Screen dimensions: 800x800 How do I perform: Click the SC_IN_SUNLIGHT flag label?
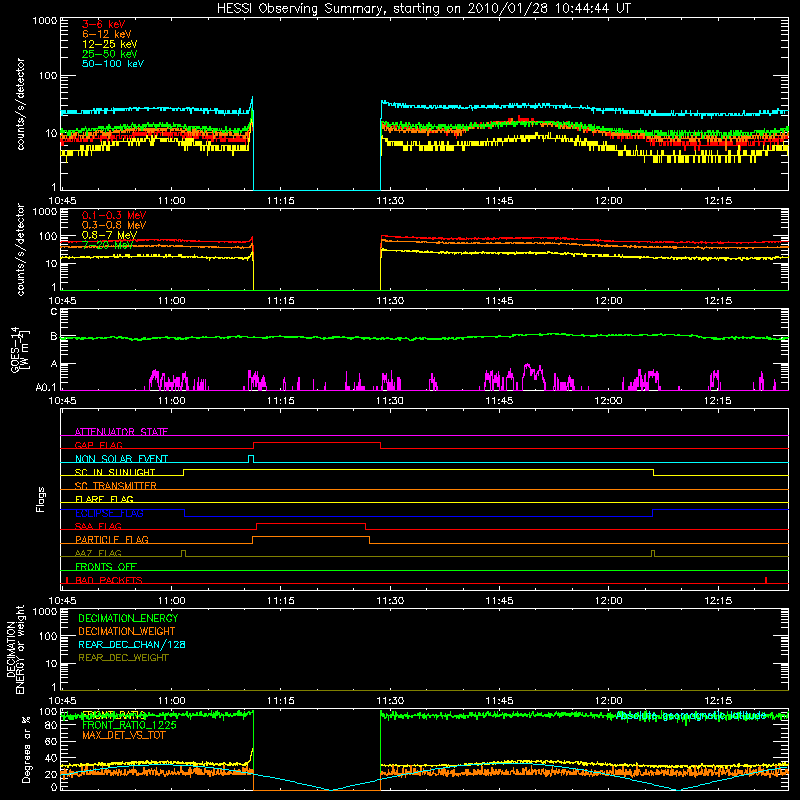(115, 472)
